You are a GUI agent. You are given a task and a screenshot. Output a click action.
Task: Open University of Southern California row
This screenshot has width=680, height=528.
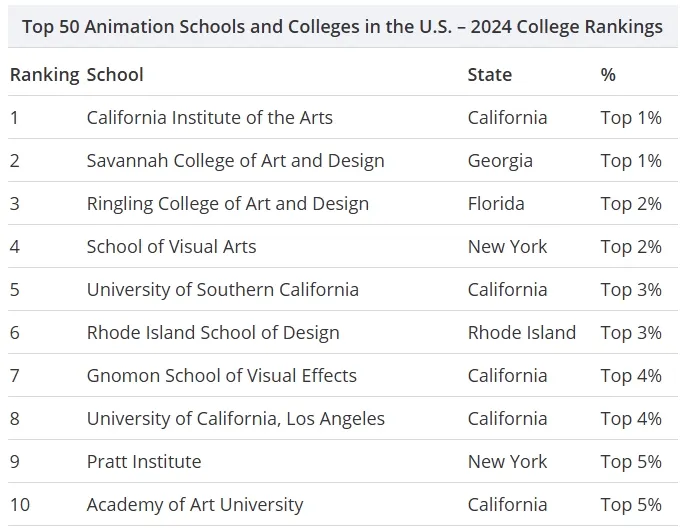[x=343, y=290]
